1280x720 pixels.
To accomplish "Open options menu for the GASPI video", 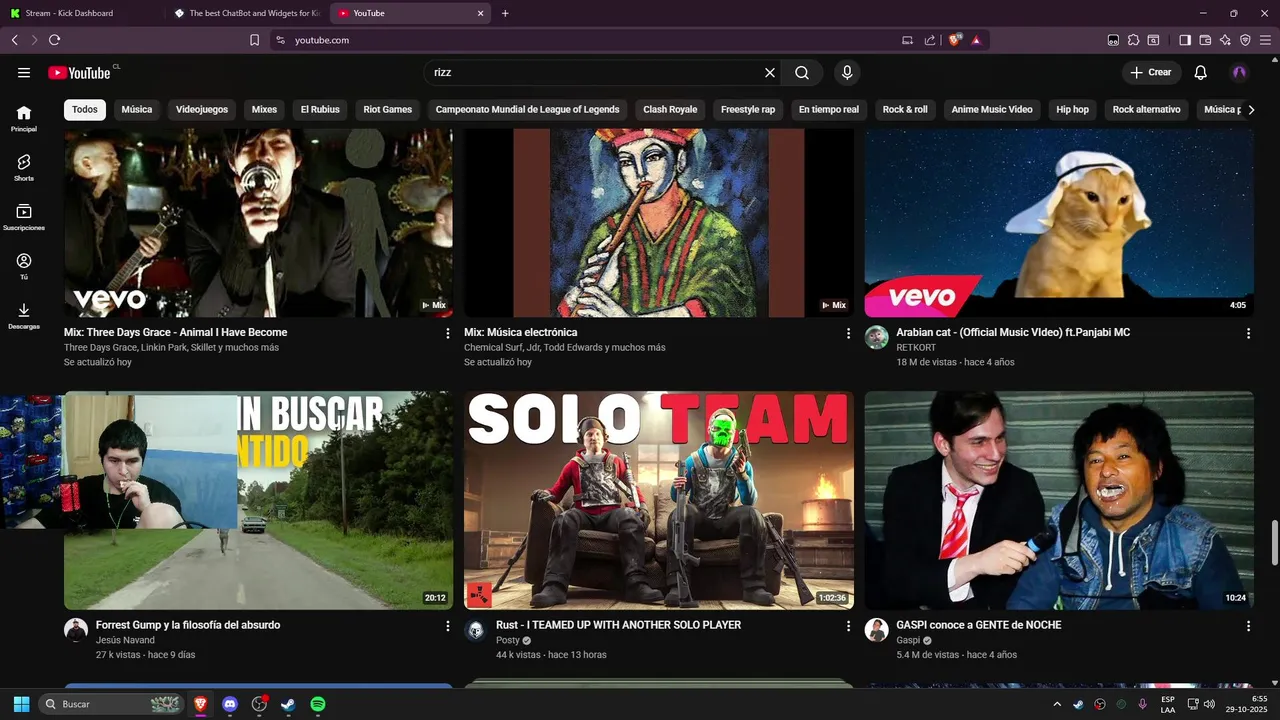I will [x=1248, y=626].
